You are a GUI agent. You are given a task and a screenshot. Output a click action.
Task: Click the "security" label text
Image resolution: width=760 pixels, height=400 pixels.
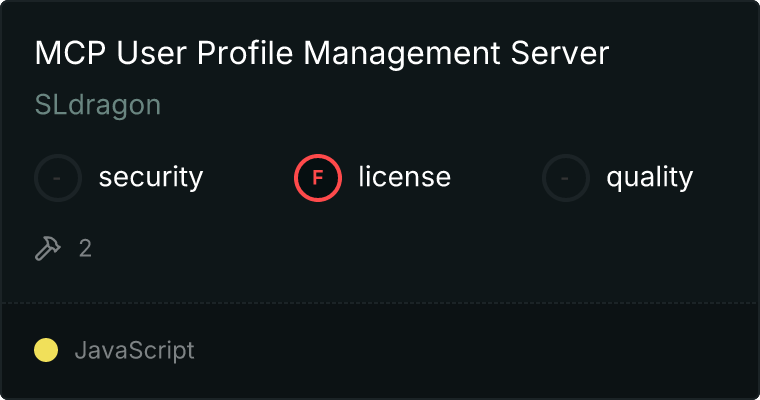(151, 178)
